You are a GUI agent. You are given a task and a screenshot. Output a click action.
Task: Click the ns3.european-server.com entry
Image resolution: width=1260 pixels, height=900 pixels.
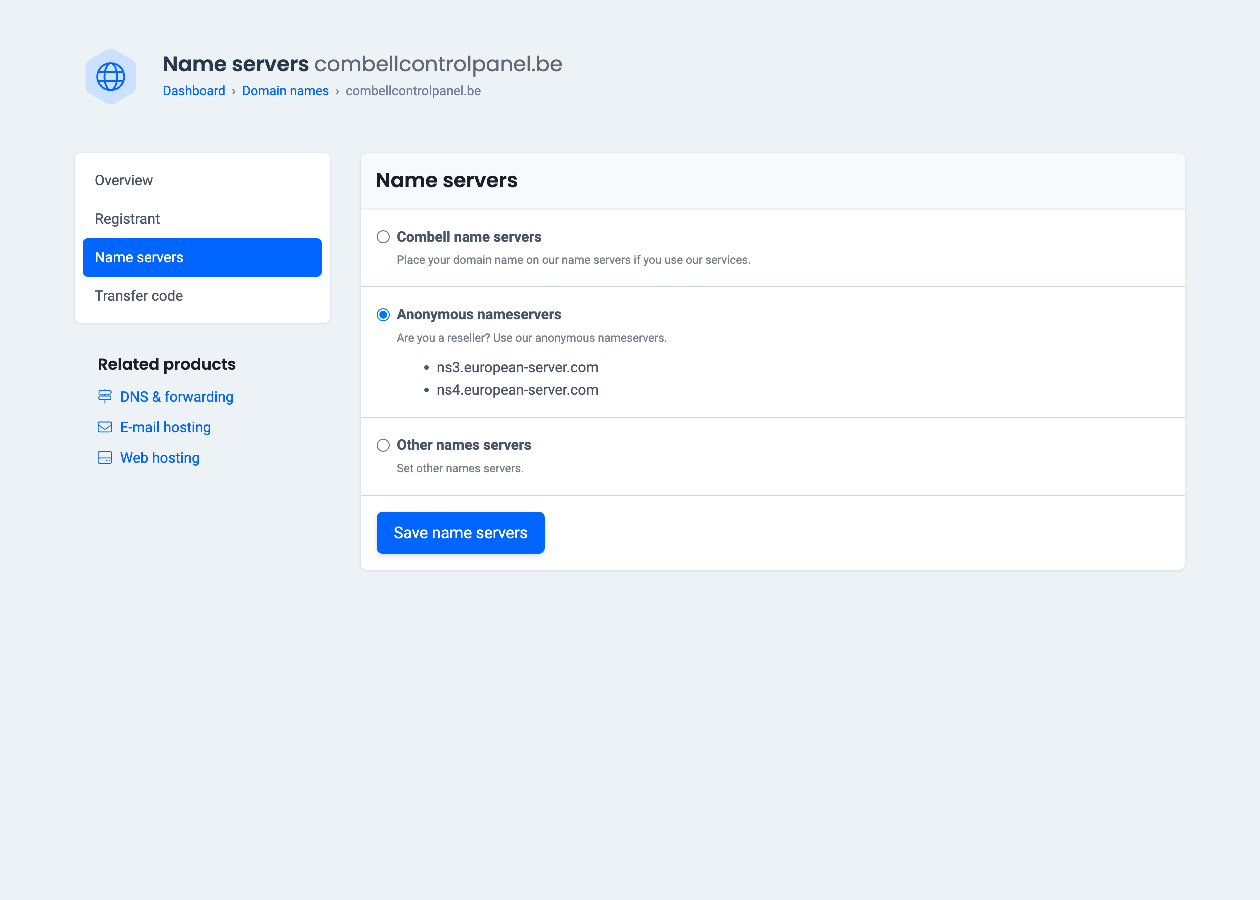pos(518,367)
